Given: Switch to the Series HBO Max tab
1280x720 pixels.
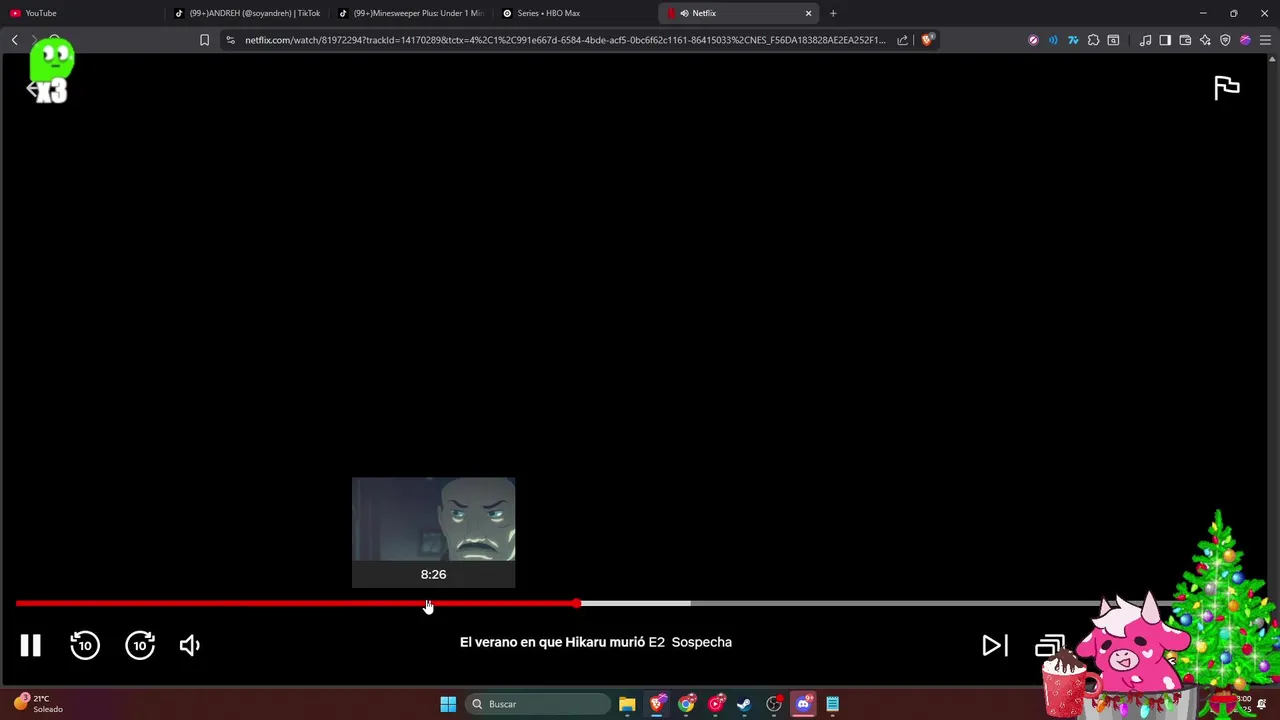Looking at the screenshot, I should coord(575,13).
